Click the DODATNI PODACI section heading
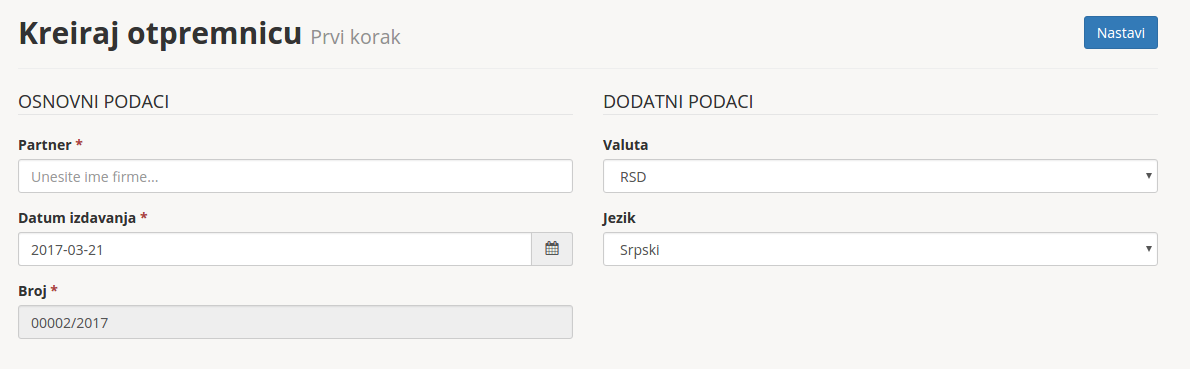The height and width of the screenshot is (369, 1190). point(678,102)
